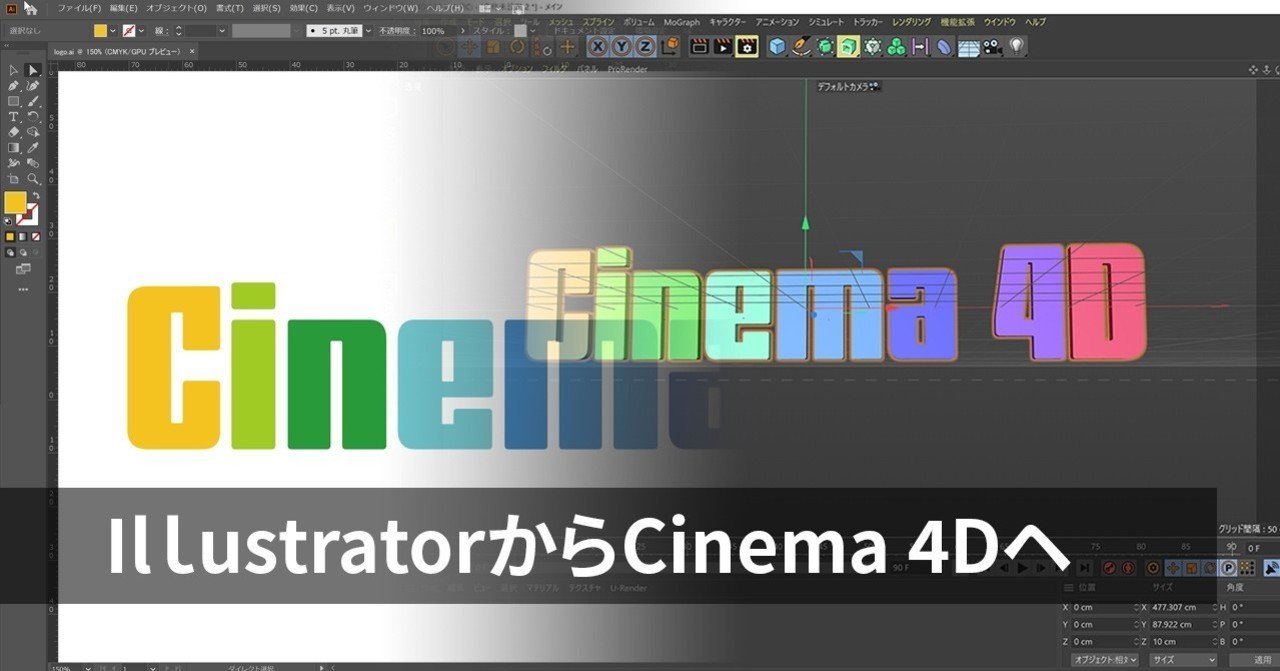Add a light bulb object
The image size is (1280, 671).
[1016, 46]
